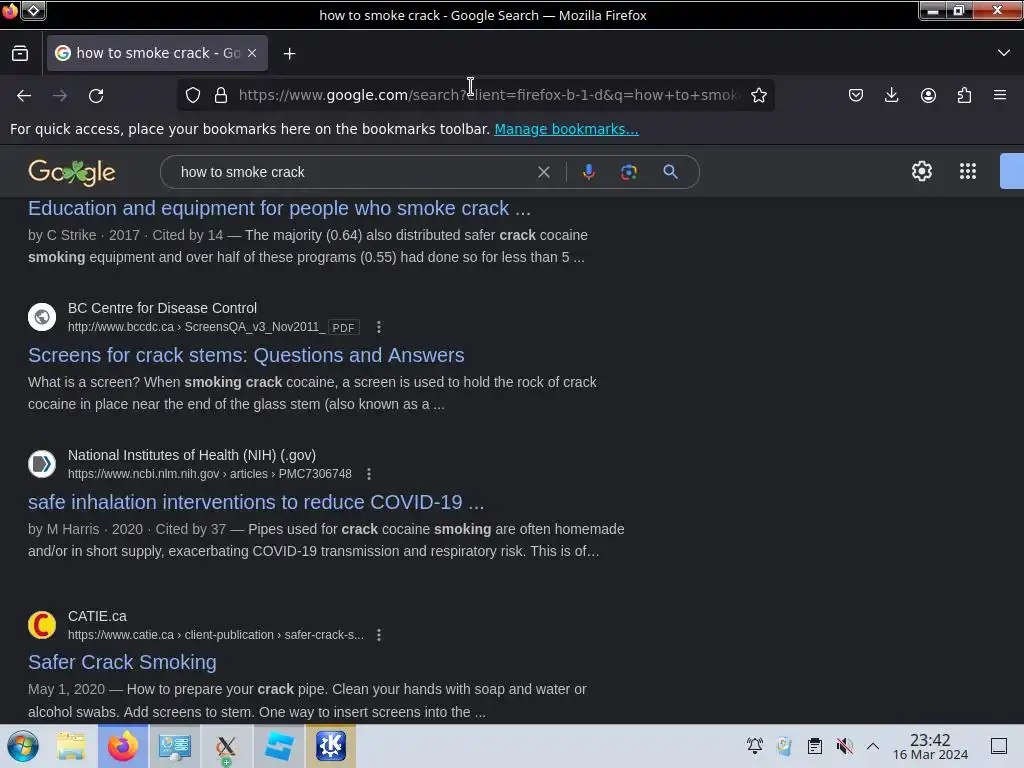Clear the Google search box

543,172
